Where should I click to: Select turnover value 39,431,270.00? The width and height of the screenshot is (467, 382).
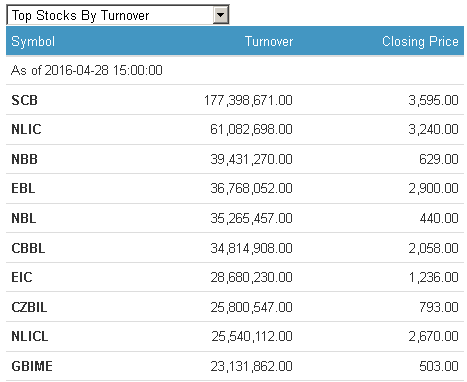click(251, 159)
